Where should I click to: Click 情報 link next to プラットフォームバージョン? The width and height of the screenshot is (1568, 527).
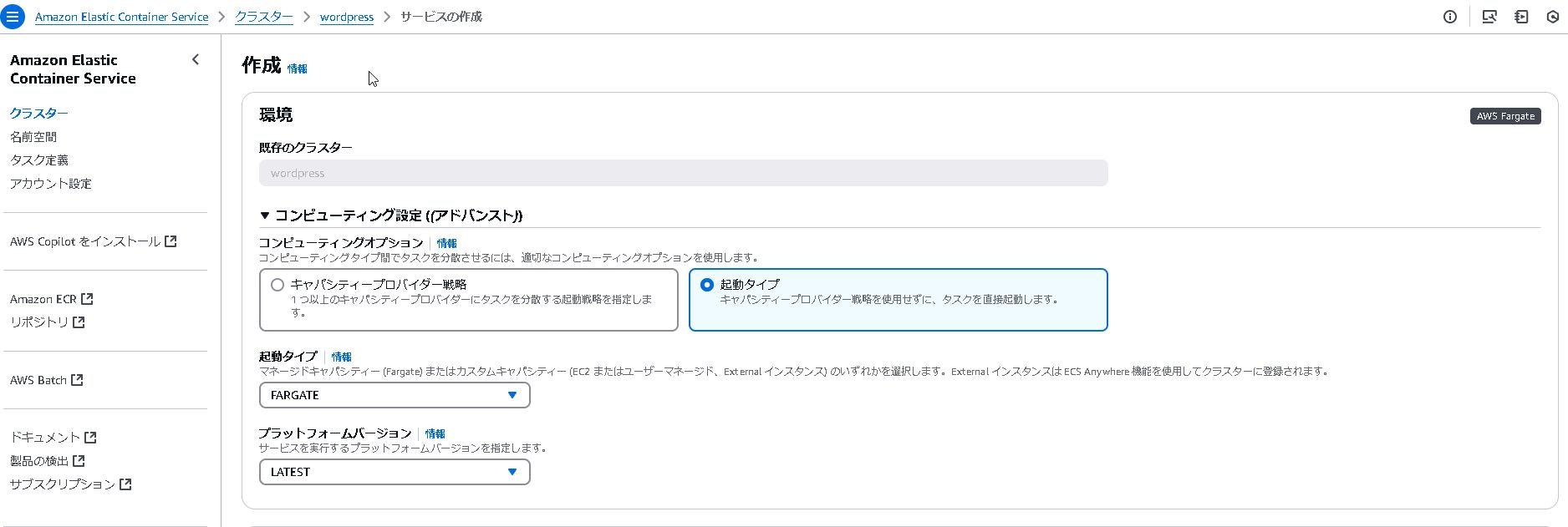click(x=435, y=434)
